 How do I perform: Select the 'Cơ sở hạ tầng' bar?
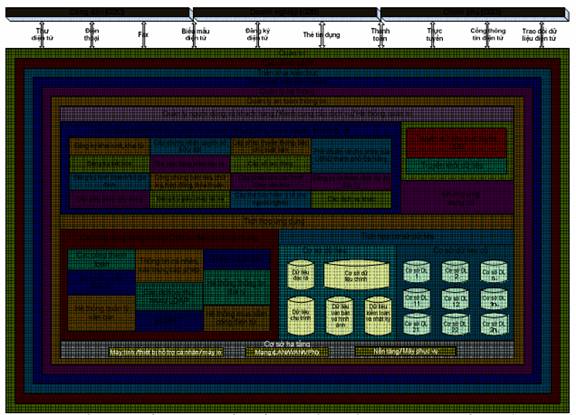coord(287,349)
